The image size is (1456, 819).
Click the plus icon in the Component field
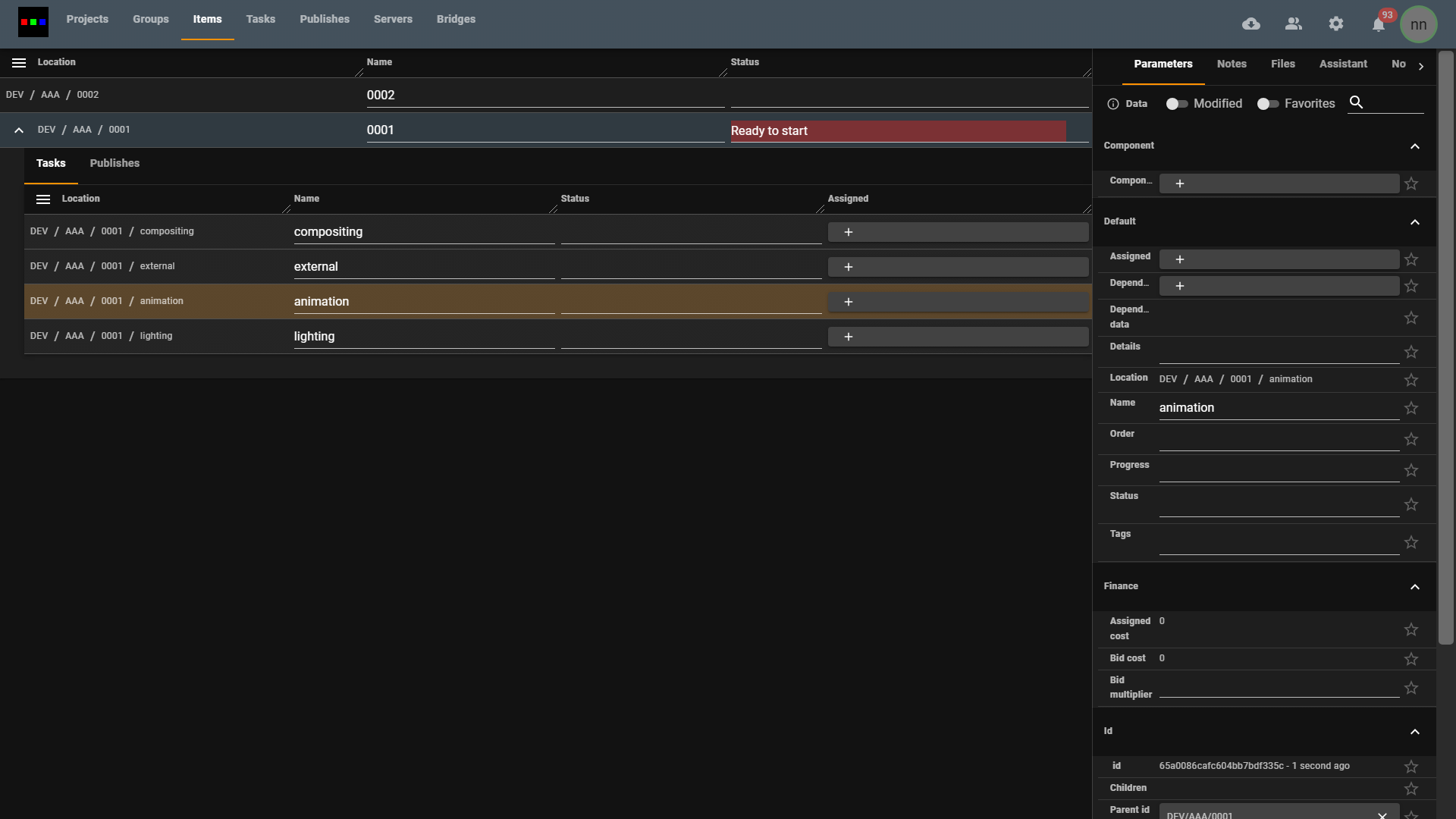pos(1179,184)
